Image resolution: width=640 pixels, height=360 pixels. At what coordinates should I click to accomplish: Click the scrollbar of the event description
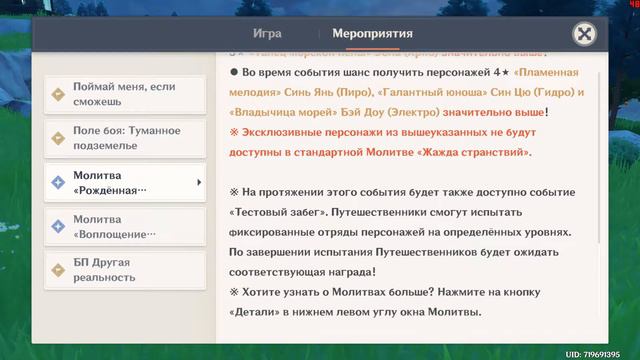(x=599, y=158)
